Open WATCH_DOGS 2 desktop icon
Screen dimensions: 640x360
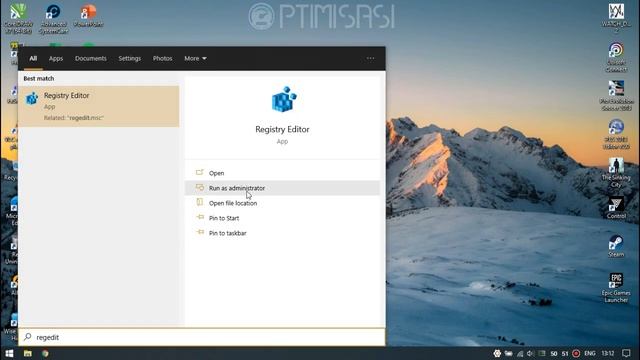click(x=616, y=18)
